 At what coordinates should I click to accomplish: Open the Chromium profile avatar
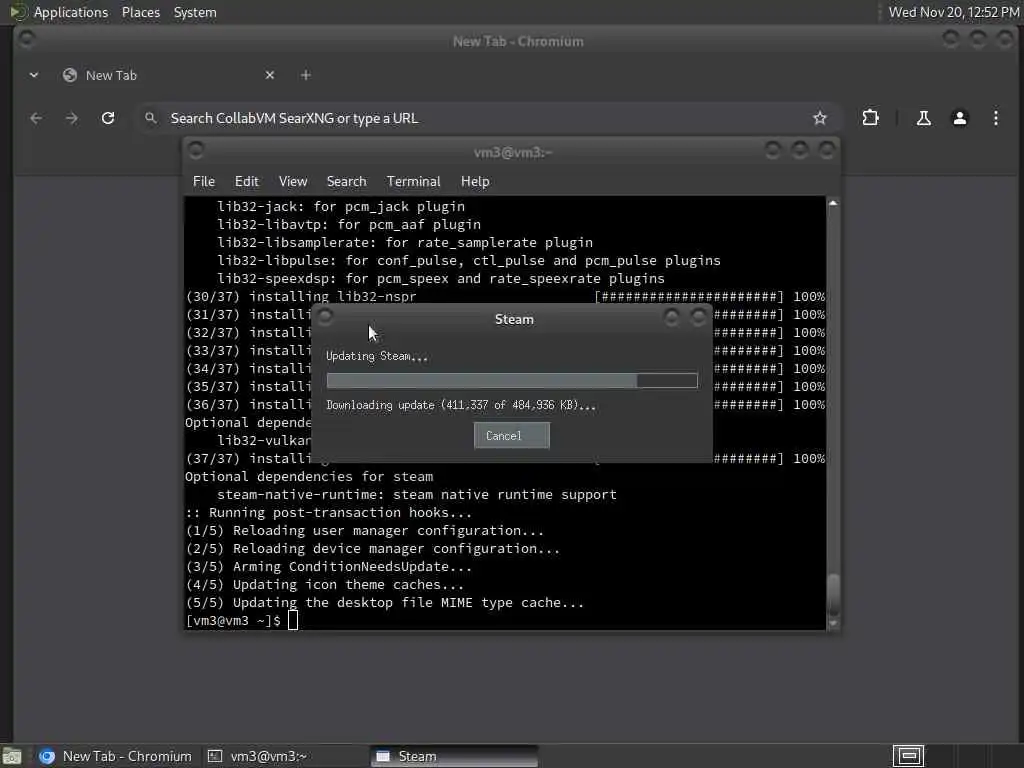[959, 118]
